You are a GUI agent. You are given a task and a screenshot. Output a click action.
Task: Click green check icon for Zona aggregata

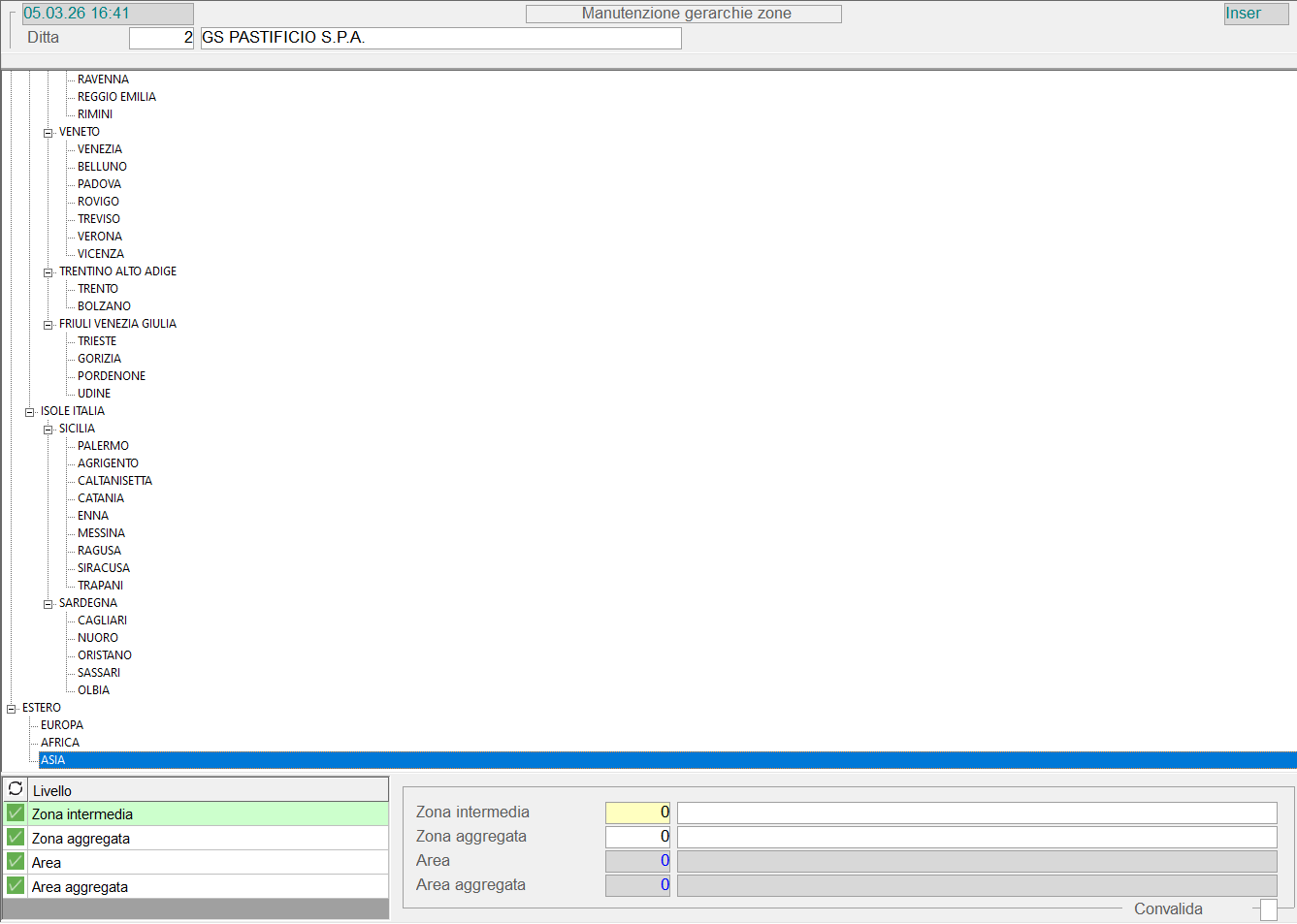click(x=16, y=838)
